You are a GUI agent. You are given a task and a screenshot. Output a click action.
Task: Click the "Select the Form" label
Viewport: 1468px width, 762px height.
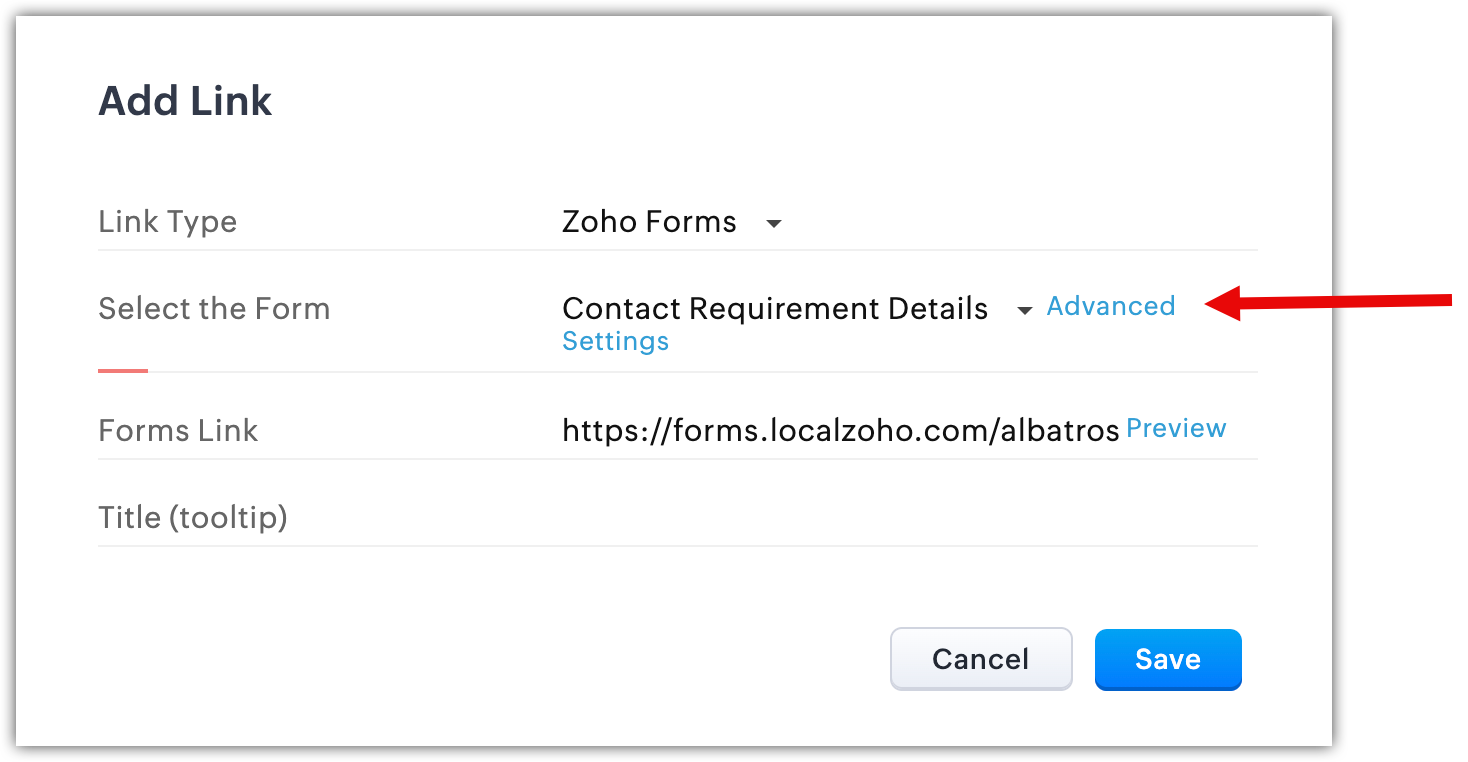[x=214, y=309]
